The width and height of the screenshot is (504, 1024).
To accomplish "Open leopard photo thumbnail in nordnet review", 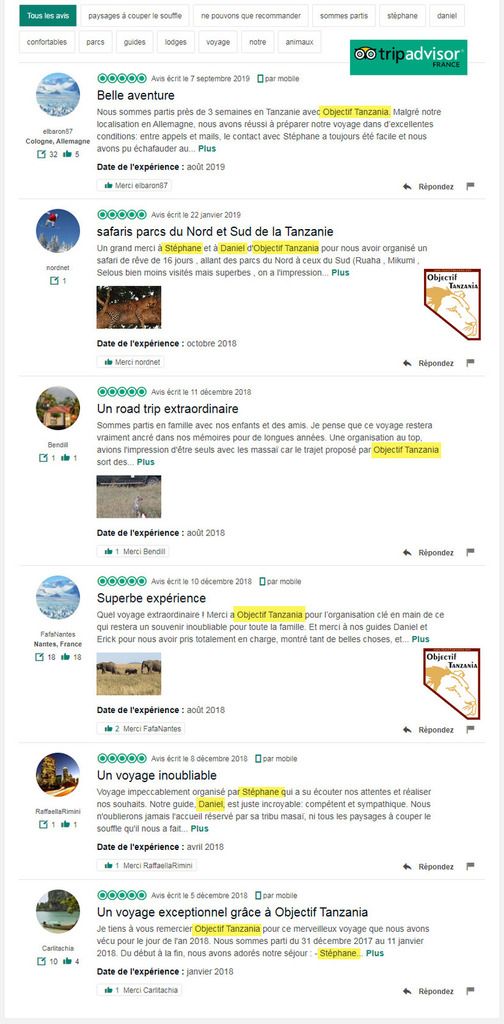I will [129, 307].
